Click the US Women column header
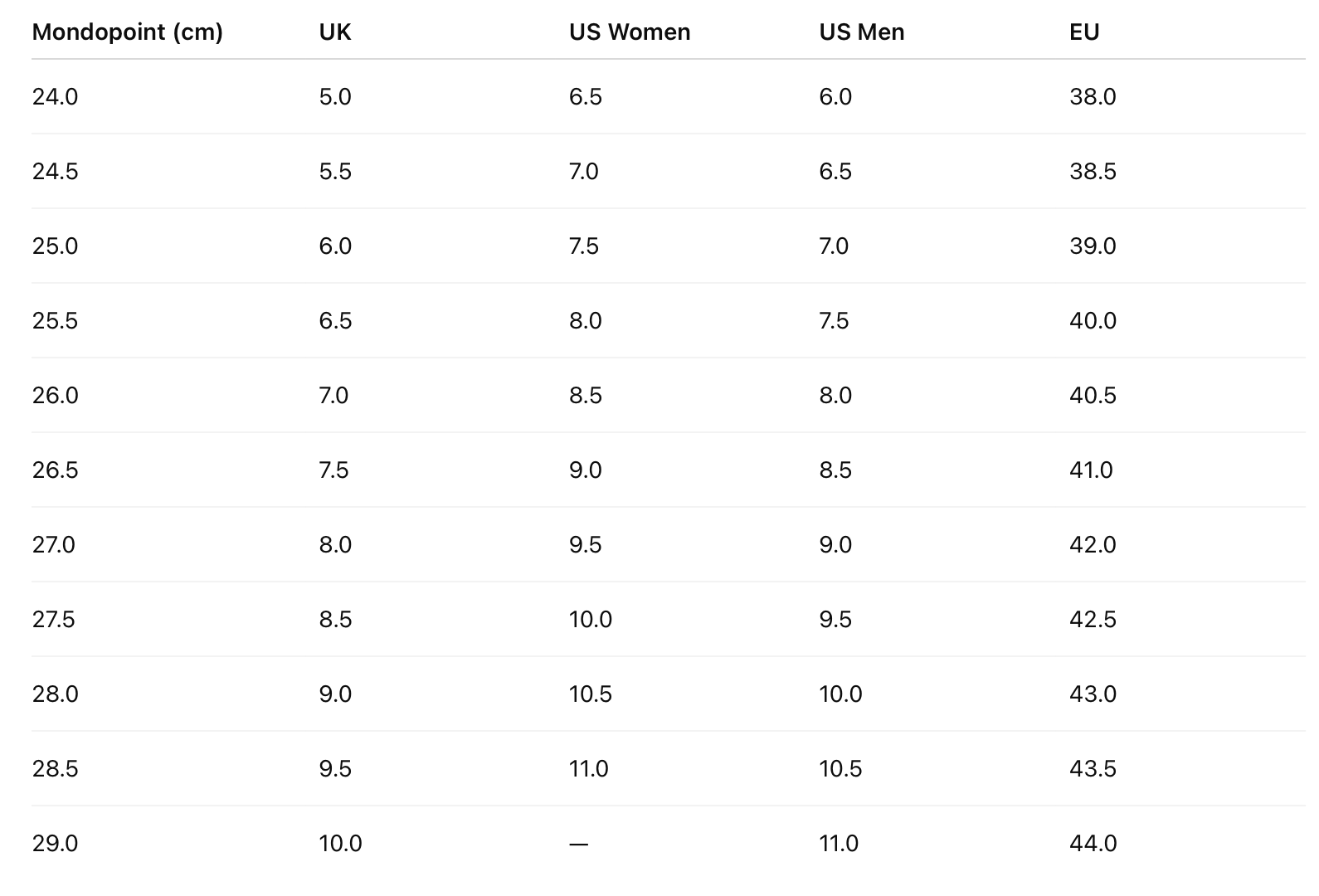The height and width of the screenshot is (896, 1319). pyautogui.click(x=630, y=32)
